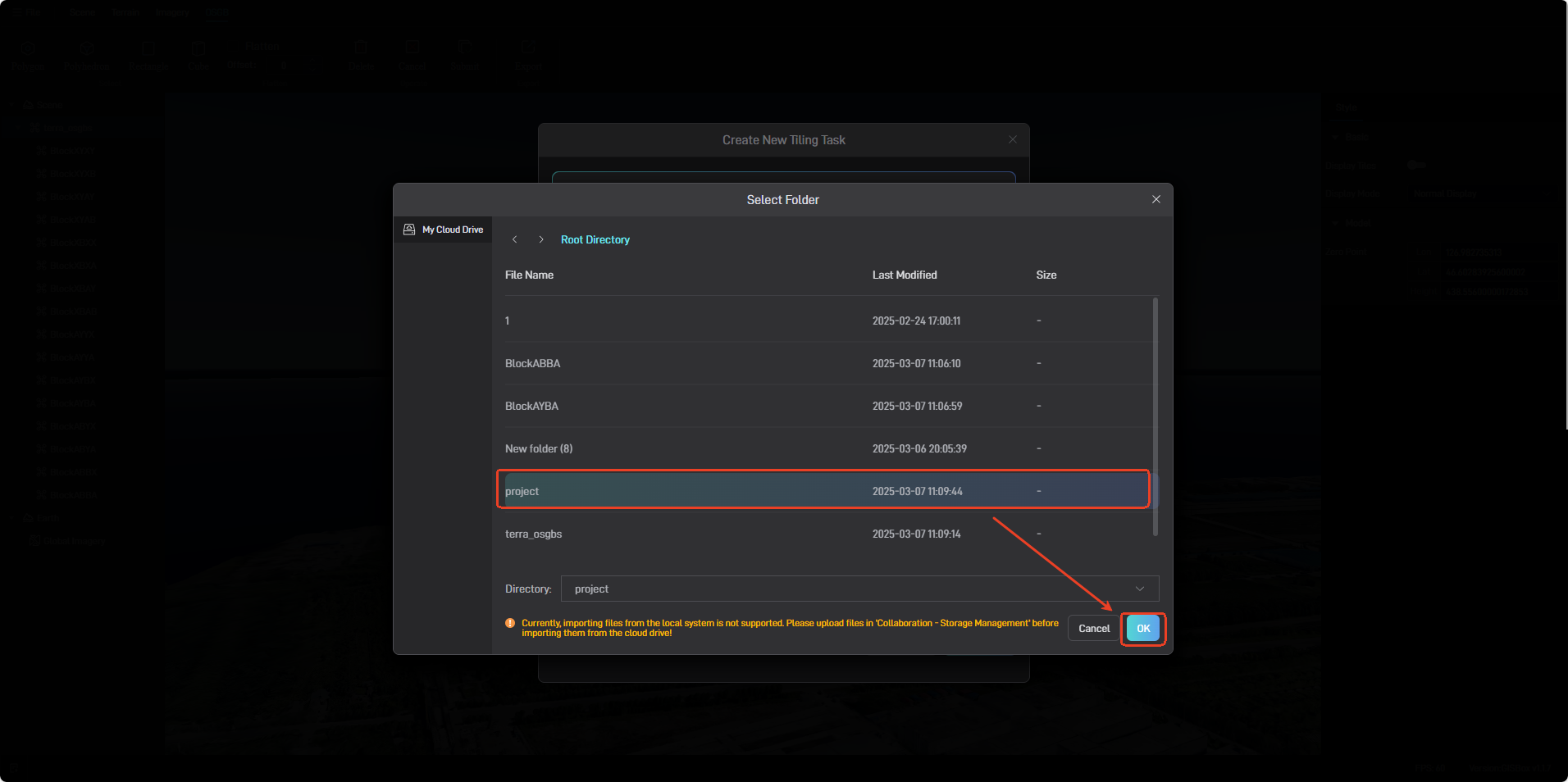Screen dimensions: 1568x782
Task: Select the highlighted project folder
Action: [522, 491]
